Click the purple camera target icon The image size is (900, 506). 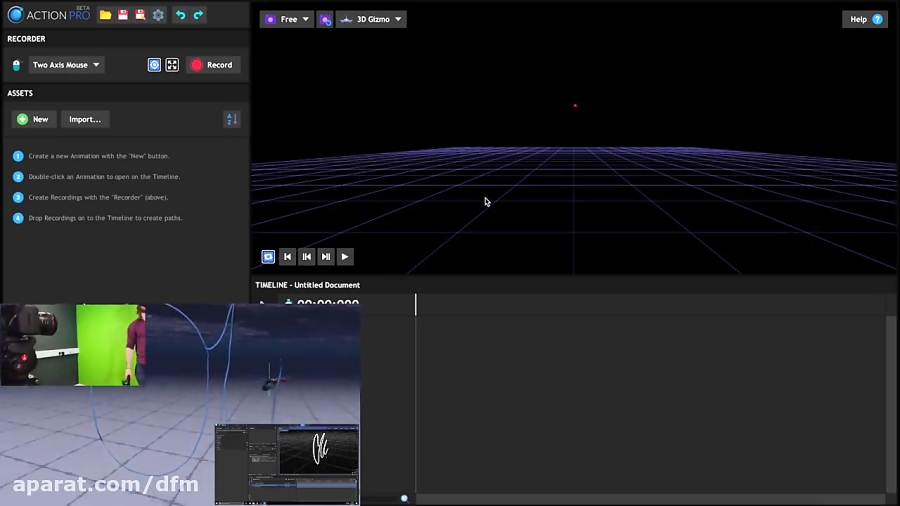(325, 19)
